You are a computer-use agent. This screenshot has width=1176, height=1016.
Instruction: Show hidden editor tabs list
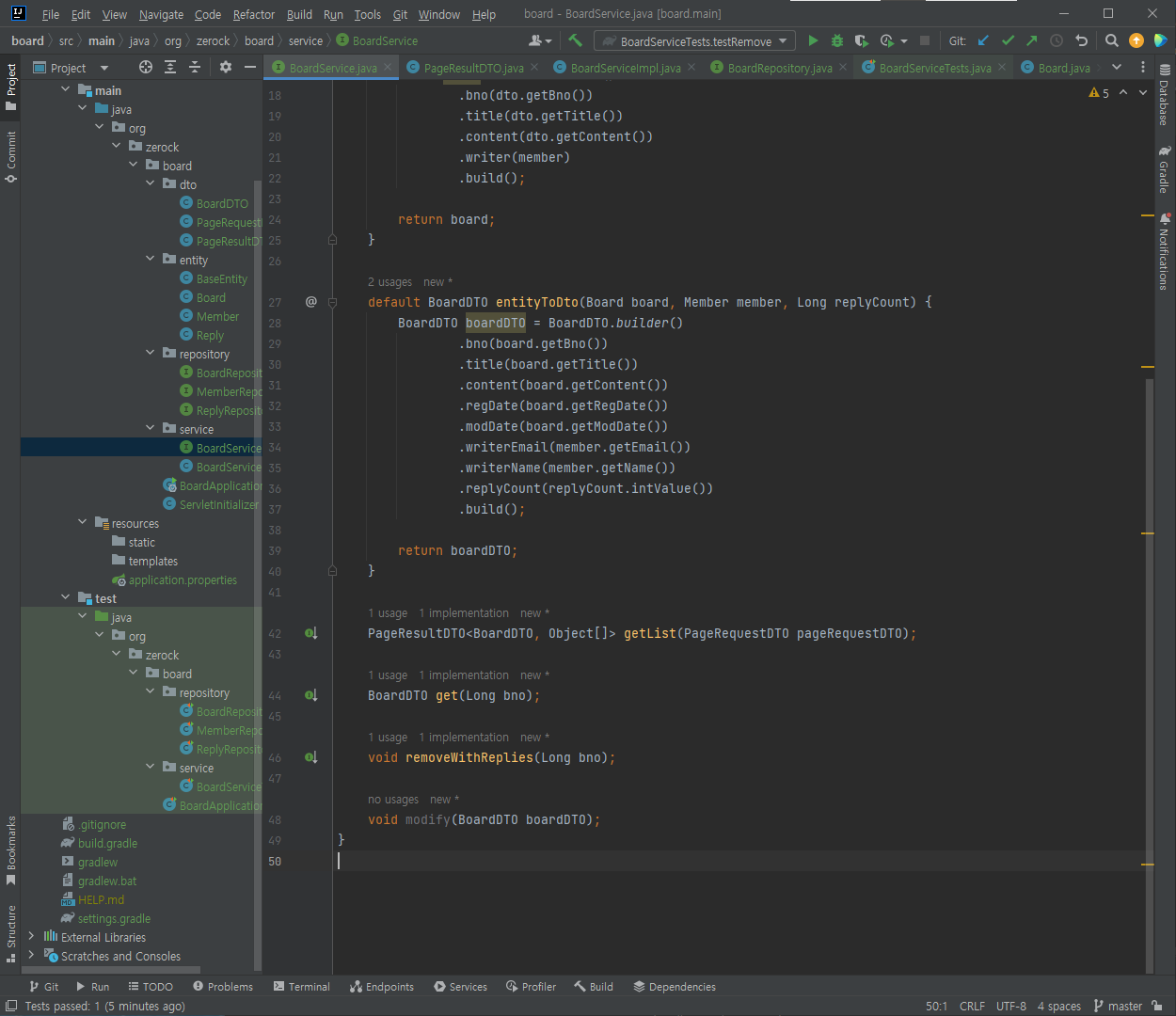tap(1117, 67)
